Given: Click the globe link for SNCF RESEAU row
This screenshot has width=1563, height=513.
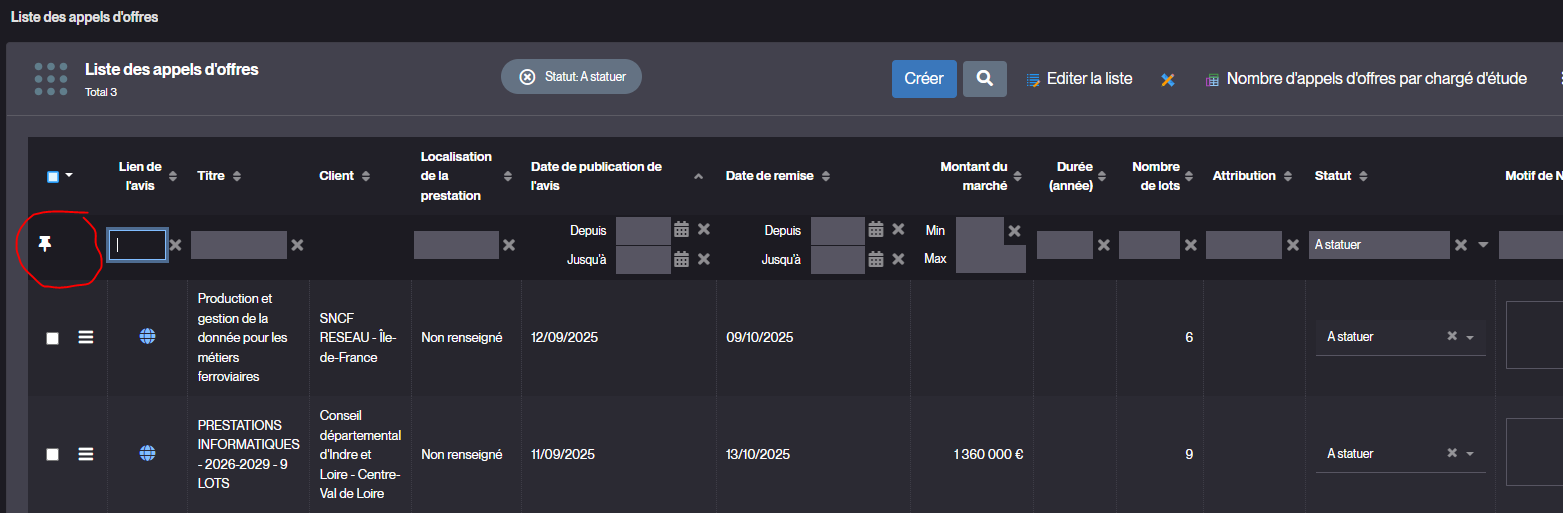Looking at the screenshot, I should pos(147,337).
